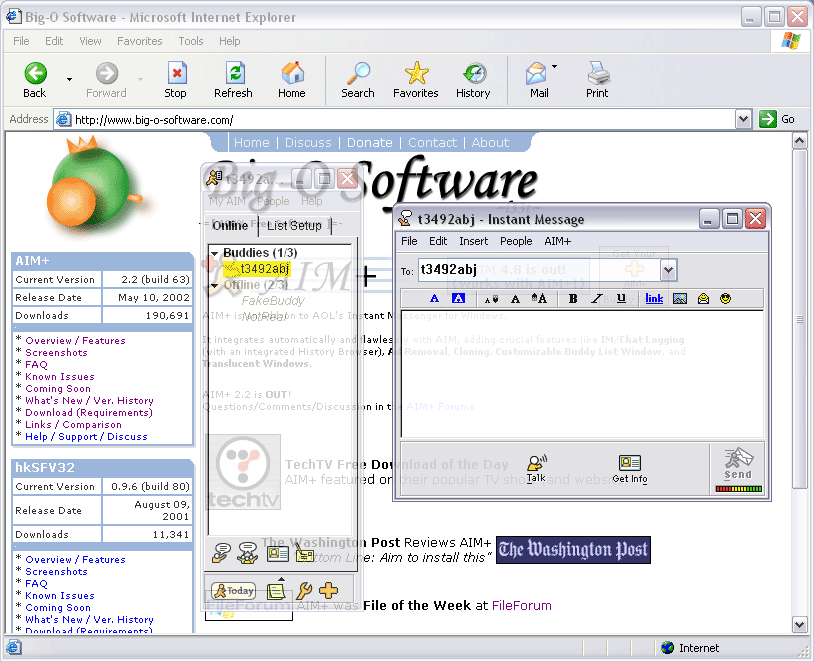814x662 pixels.
Task: Click the smiley-in-envelope greeting icon
Action: click(703, 299)
